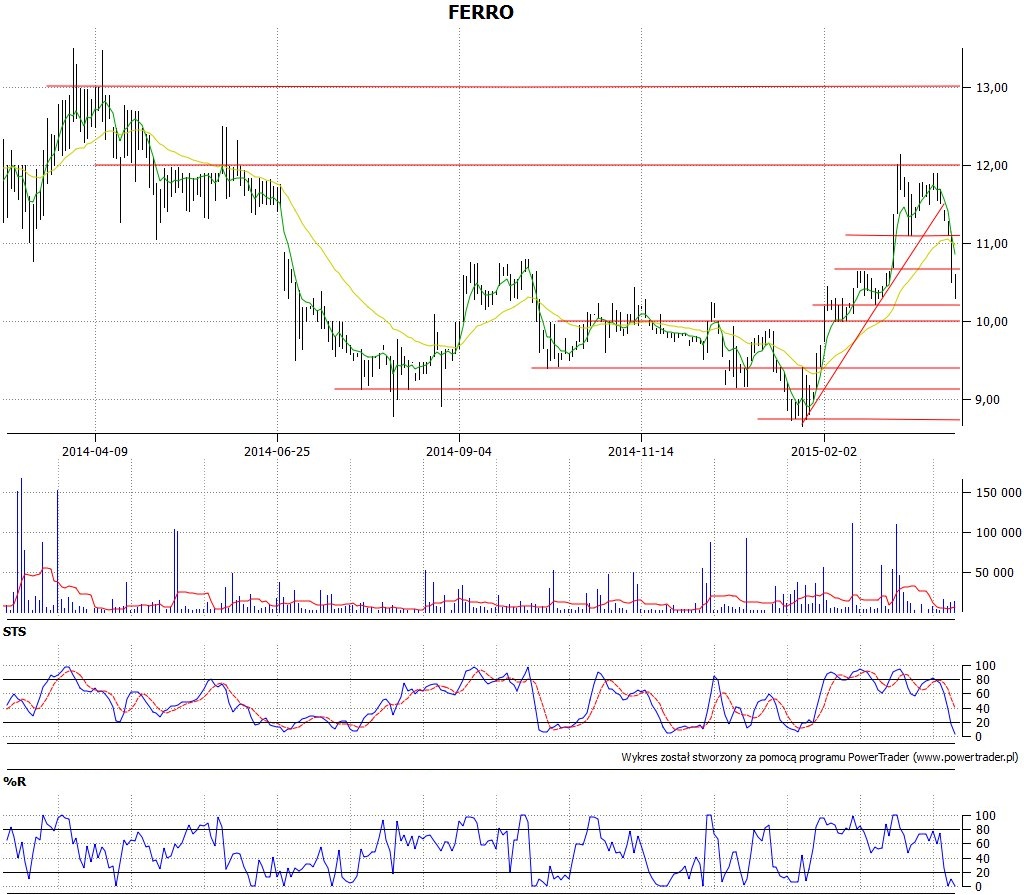Image resolution: width=1024 pixels, height=895 pixels.
Task: Click the rising red trendline near 2015-02-02
Action: point(875,312)
